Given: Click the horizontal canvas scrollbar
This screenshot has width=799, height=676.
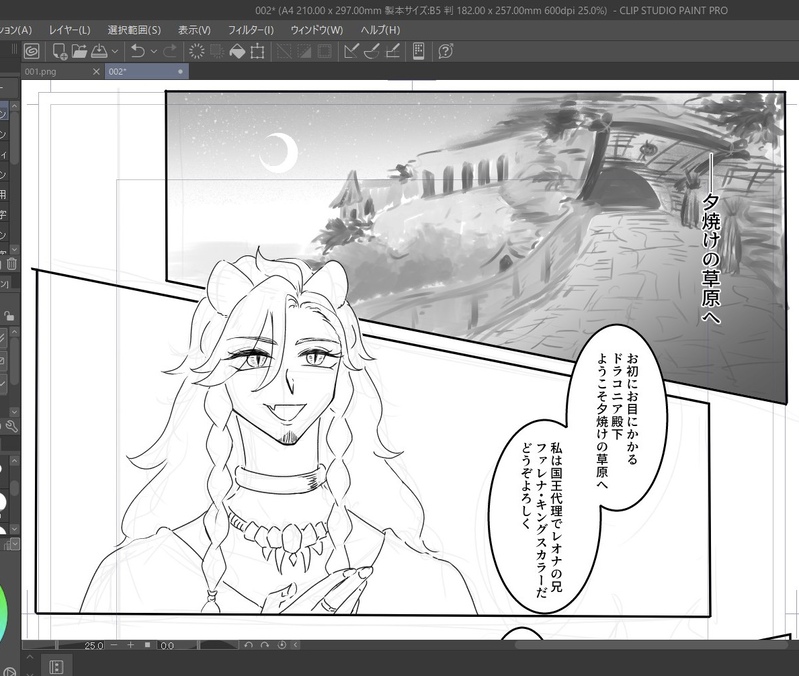Looking at the screenshot, I should click(x=651, y=645).
